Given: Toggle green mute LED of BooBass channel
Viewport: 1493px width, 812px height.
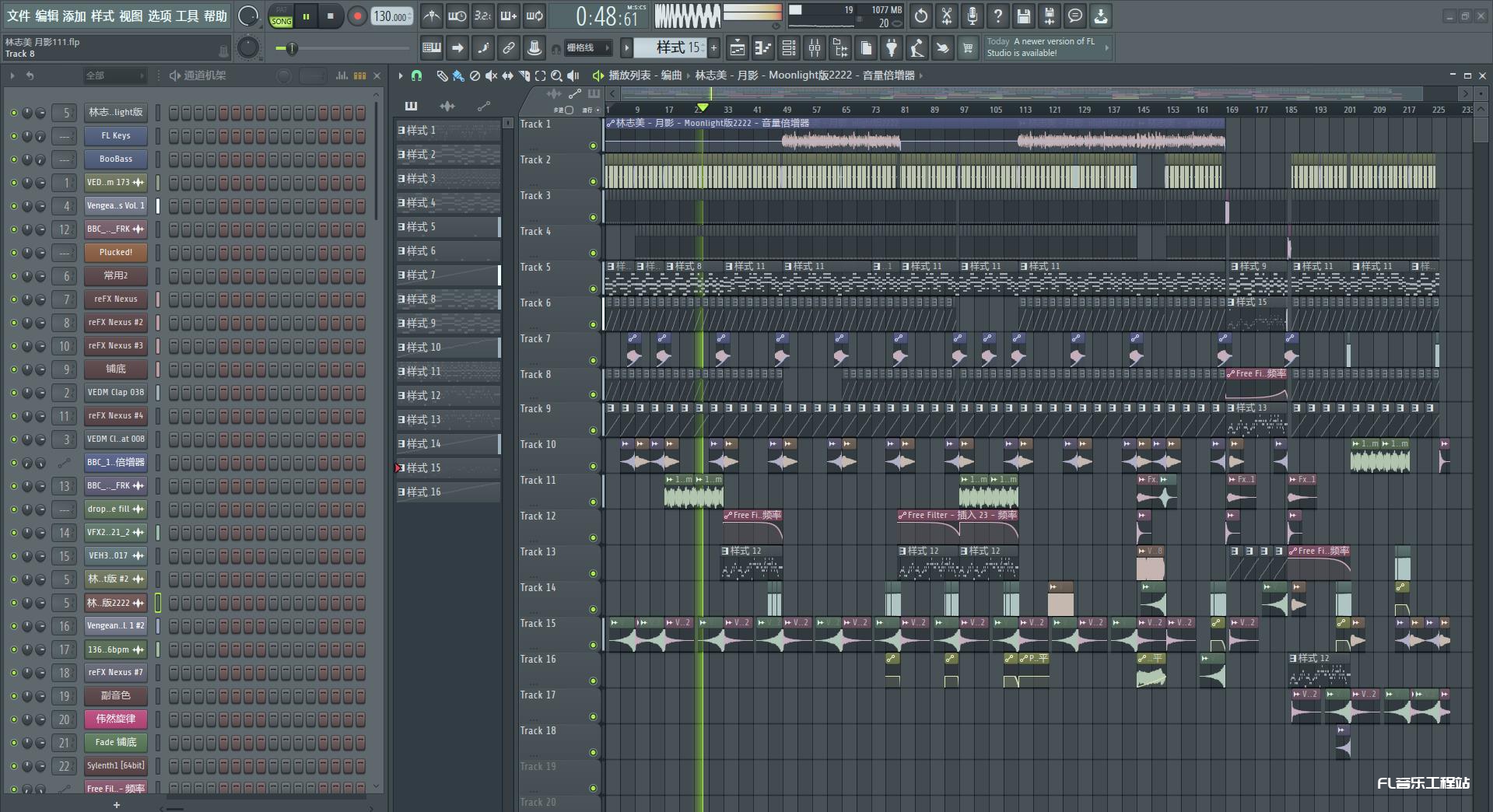Looking at the screenshot, I should click(x=13, y=159).
